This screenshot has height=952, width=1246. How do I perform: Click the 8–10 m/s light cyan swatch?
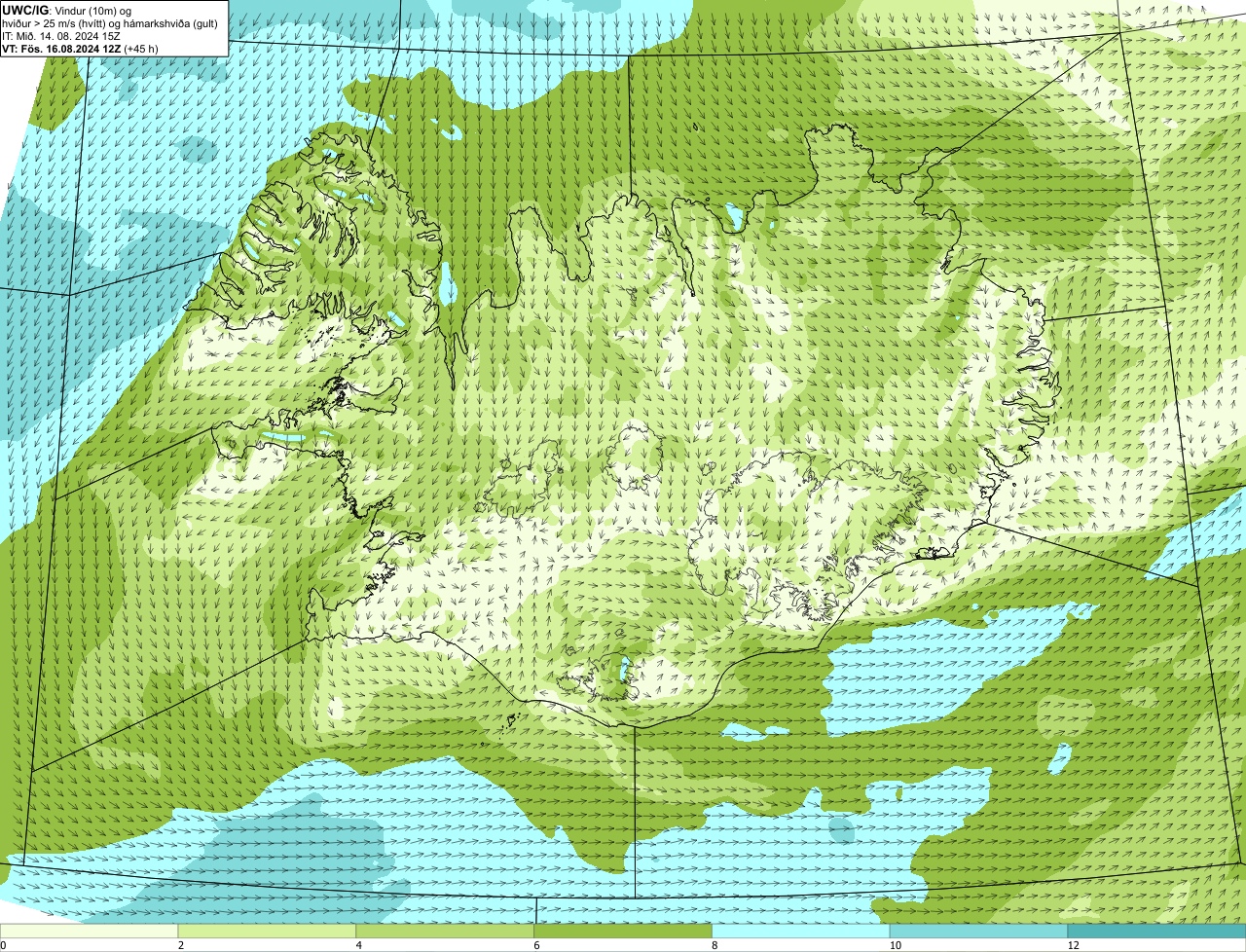802,932
